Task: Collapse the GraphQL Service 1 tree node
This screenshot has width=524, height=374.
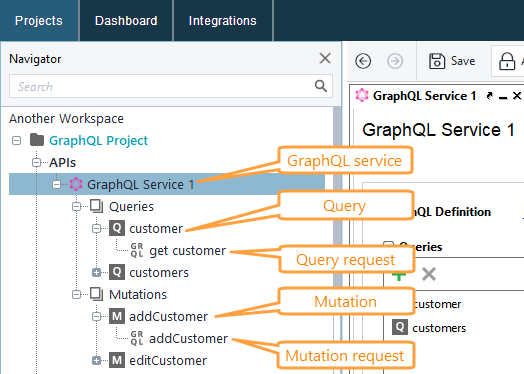Action: [56, 184]
